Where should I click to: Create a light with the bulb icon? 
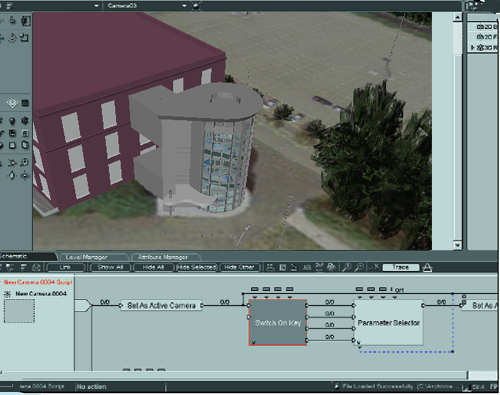(x=12, y=120)
